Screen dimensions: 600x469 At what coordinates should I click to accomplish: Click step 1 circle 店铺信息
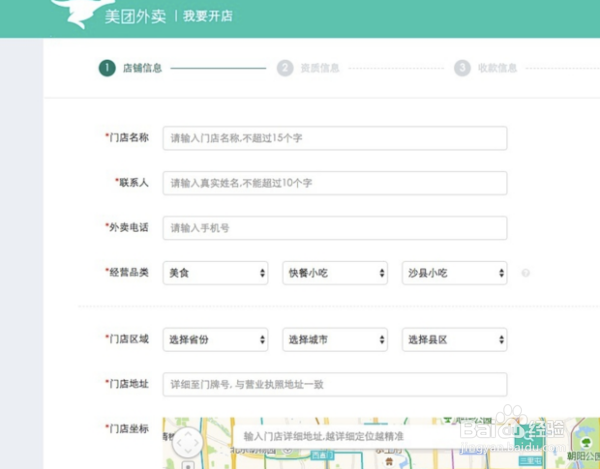tap(107, 68)
